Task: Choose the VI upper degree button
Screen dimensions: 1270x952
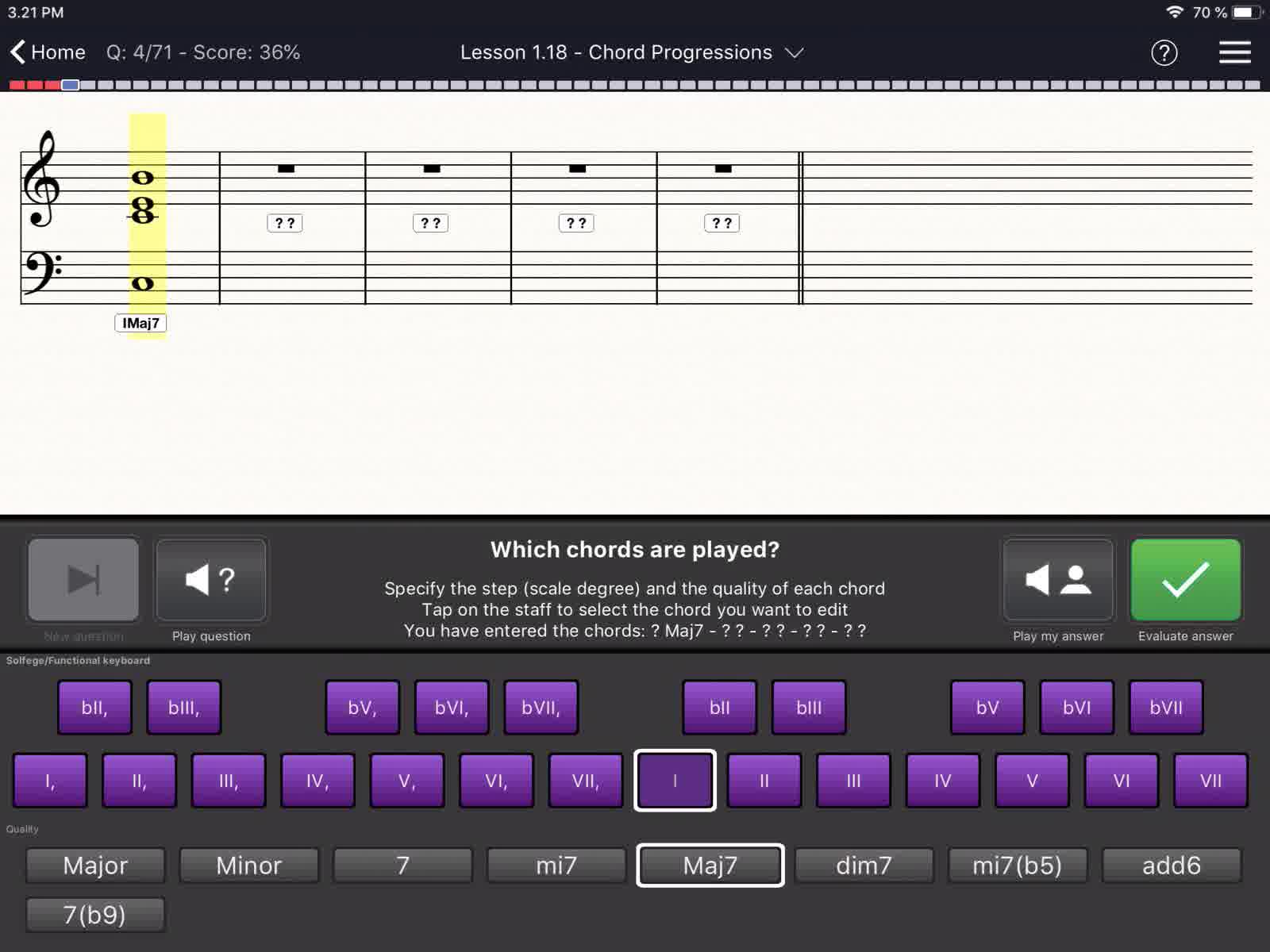Action: tap(1122, 781)
